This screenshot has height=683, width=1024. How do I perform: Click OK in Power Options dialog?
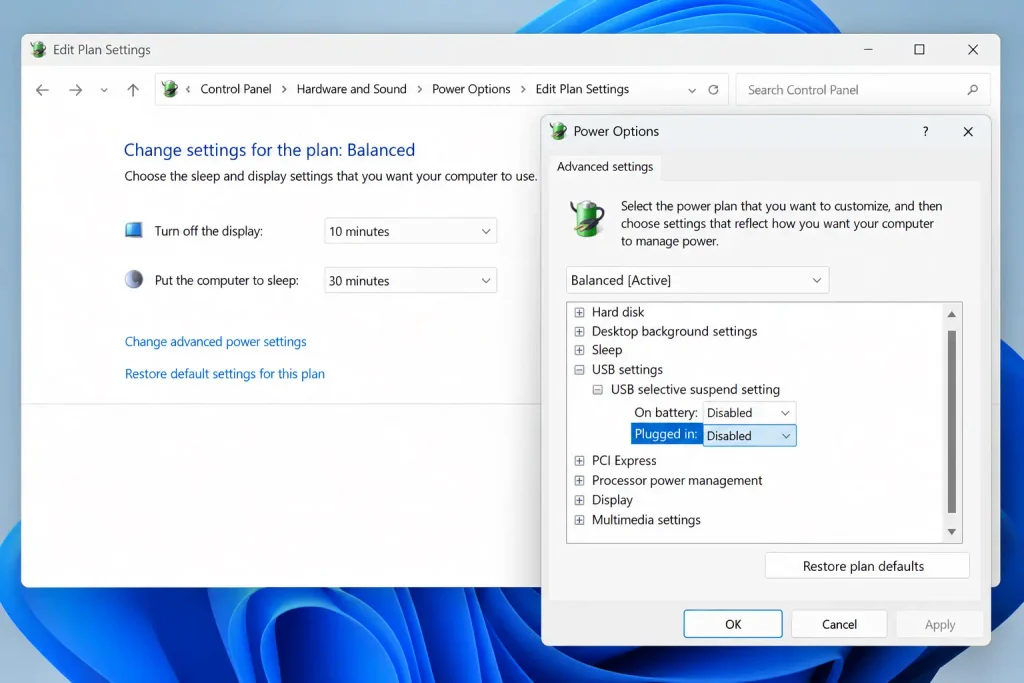click(x=733, y=624)
